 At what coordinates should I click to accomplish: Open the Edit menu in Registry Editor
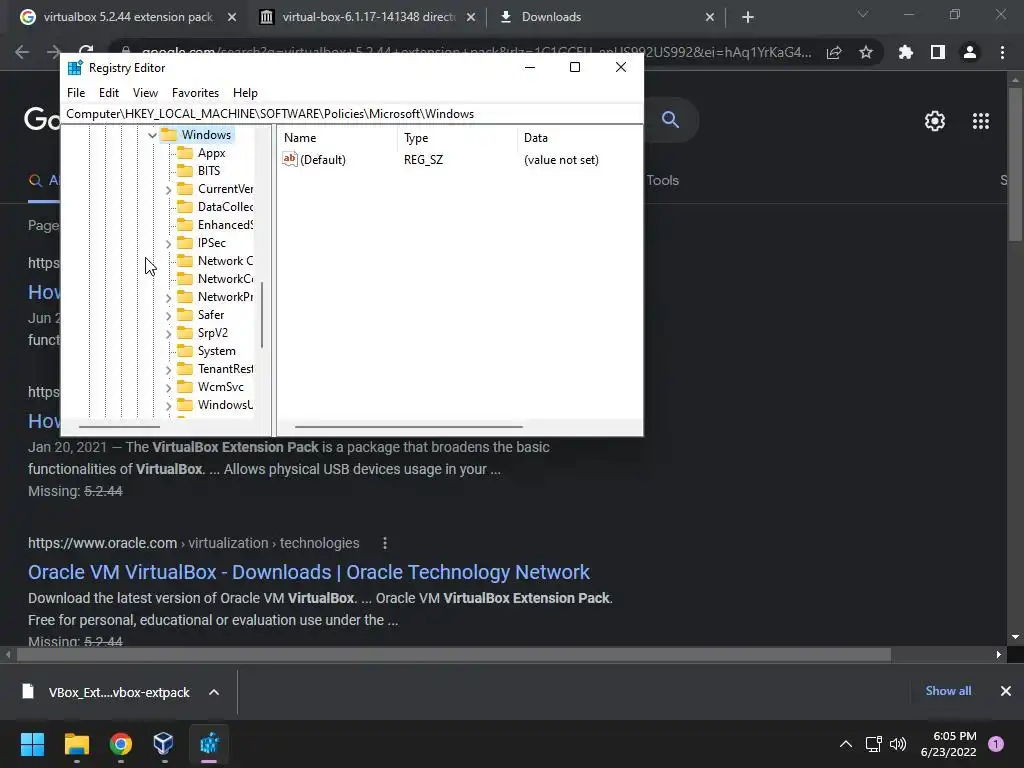pos(108,93)
